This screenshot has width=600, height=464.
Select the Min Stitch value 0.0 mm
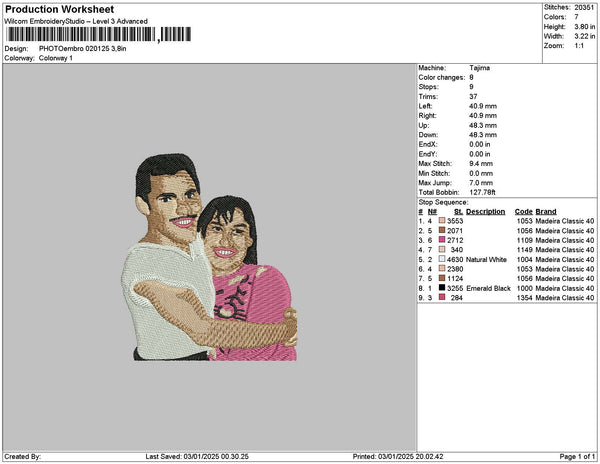481,173
